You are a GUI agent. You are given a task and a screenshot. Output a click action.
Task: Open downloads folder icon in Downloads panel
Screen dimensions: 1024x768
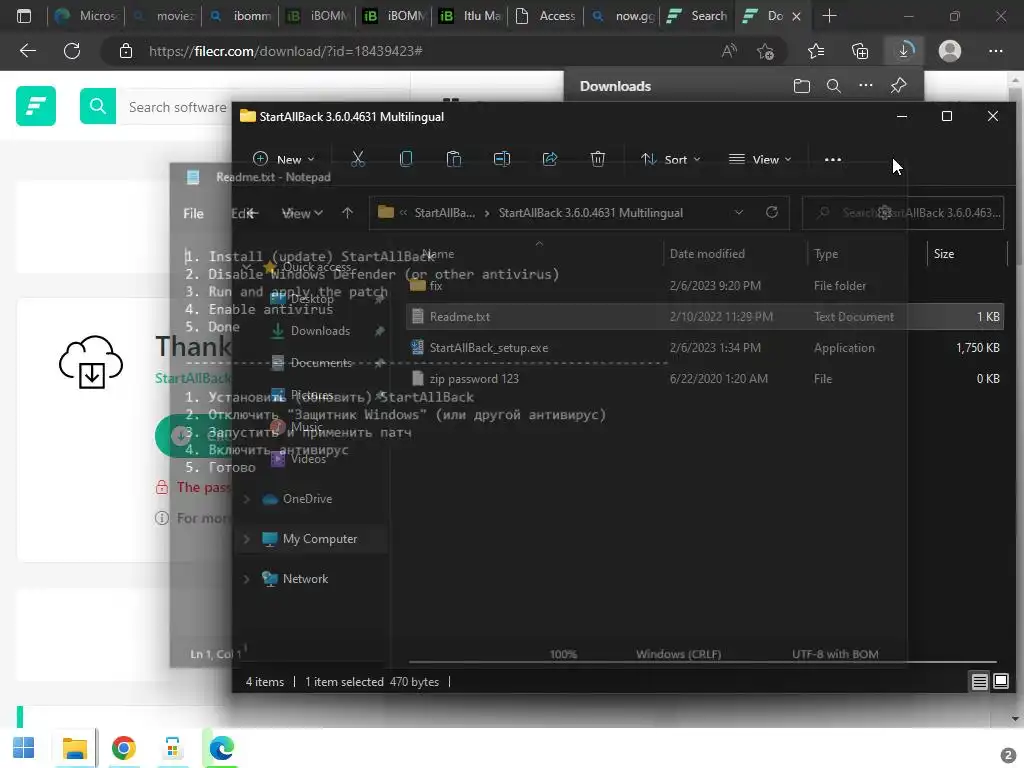[x=801, y=86]
